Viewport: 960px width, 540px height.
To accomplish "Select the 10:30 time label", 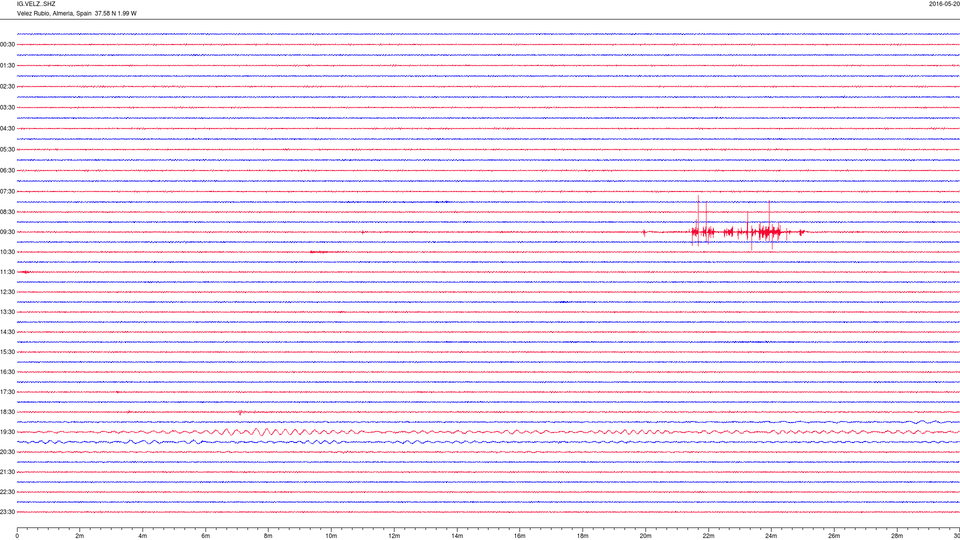I will [7, 252].
